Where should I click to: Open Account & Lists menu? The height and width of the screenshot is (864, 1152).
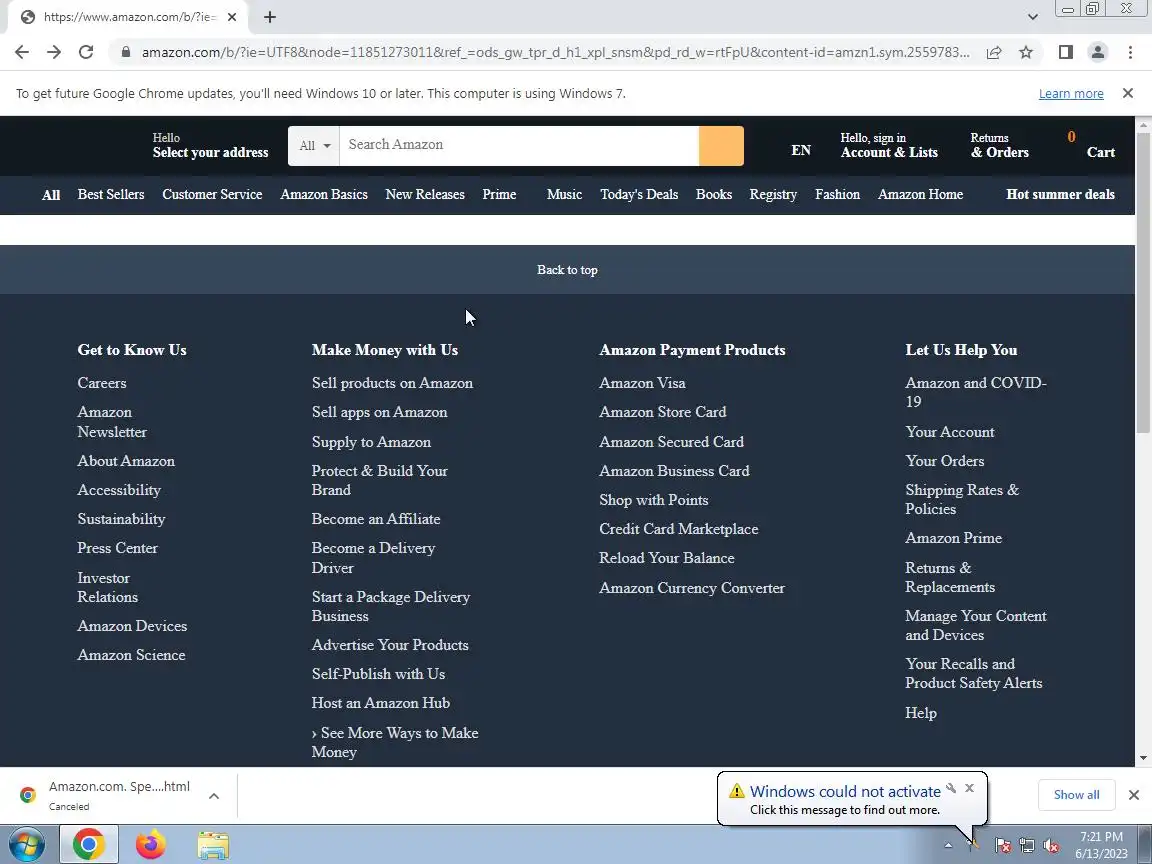coord(889,145)
